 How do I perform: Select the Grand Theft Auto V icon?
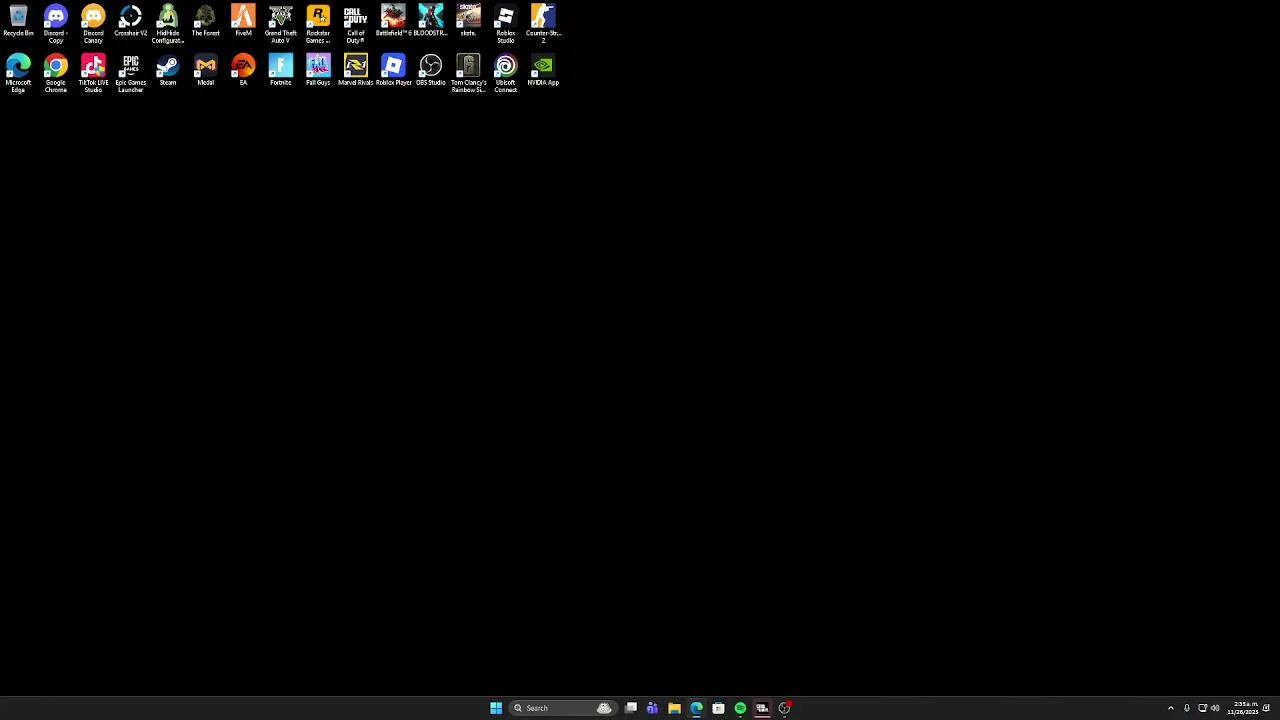pyautogui.click(x=281, y=24)
